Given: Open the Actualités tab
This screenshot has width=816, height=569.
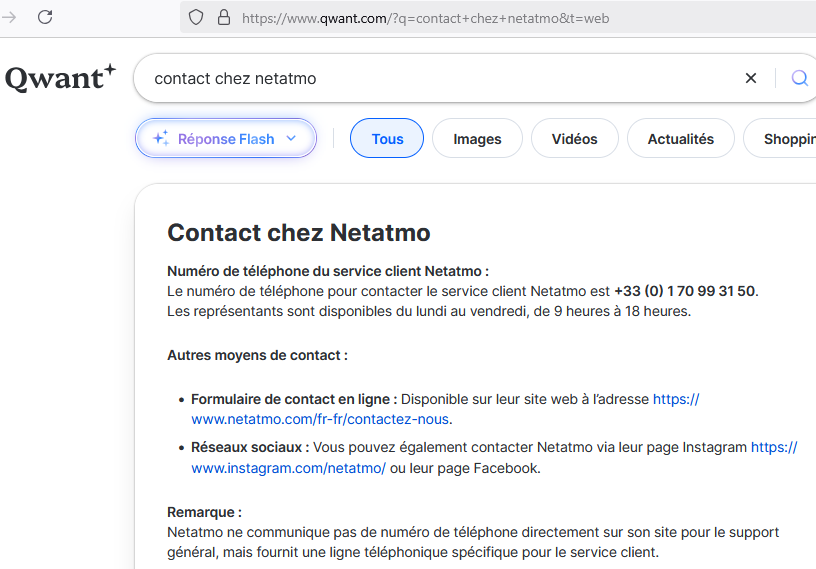Looking at the screenshot, I should click(x=681, y=138).
